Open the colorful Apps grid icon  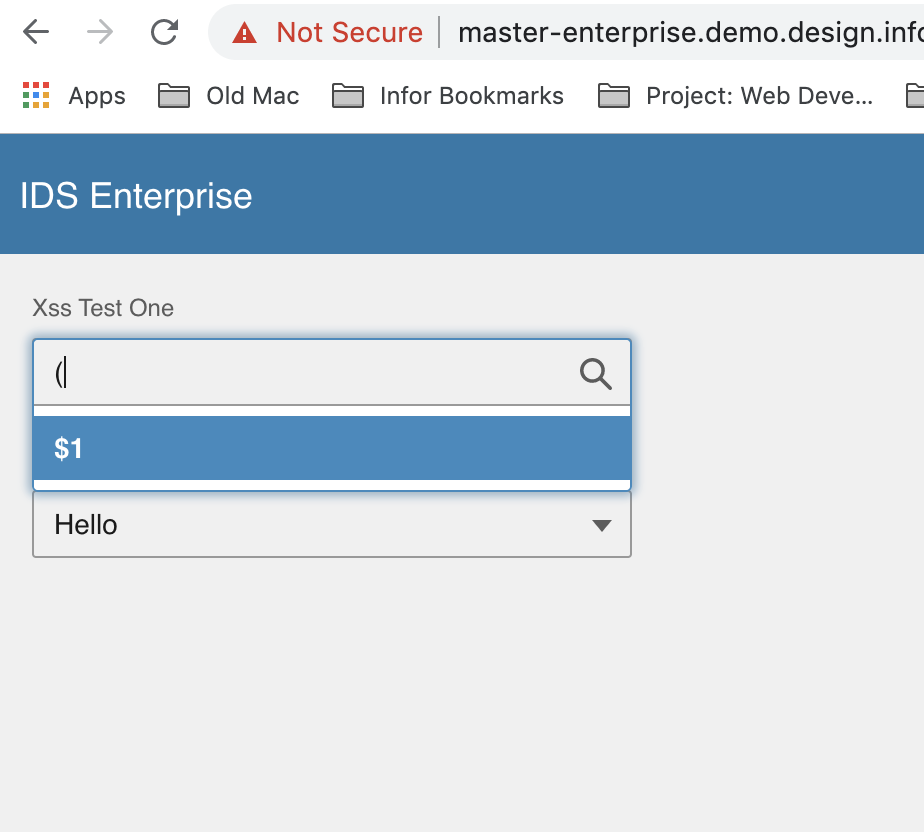click(35, 95)
